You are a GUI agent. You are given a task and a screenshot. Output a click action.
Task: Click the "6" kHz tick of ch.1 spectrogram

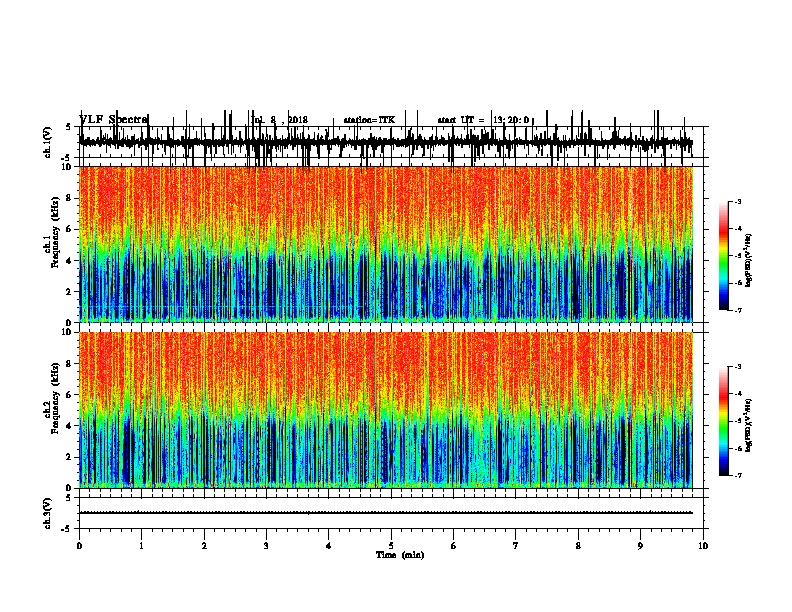(69, 229)
